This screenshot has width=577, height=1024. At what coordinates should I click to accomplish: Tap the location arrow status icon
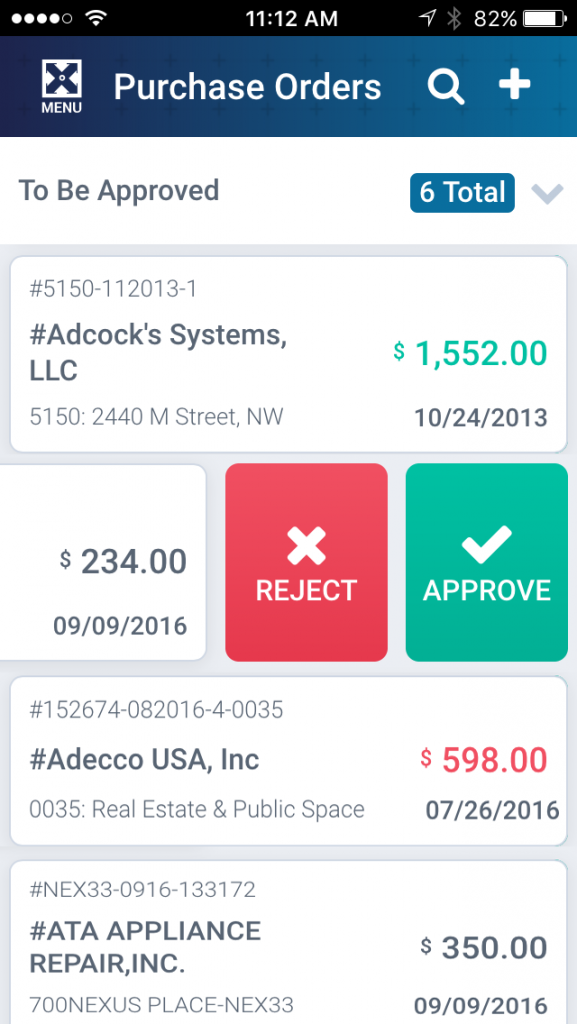point(427,18)
